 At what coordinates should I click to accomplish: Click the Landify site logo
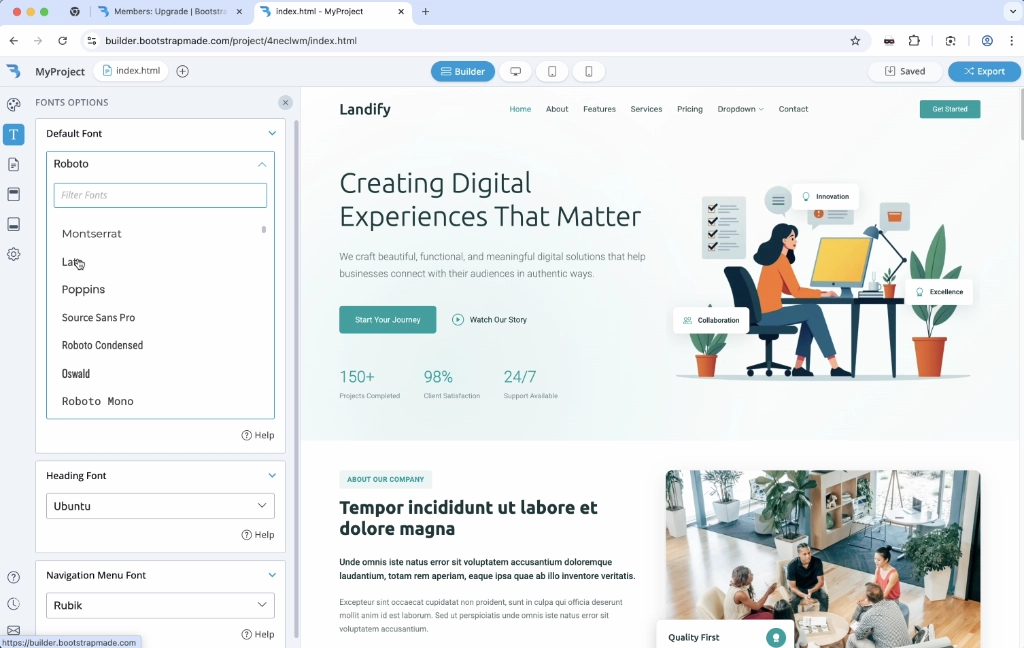pos(364,109)
